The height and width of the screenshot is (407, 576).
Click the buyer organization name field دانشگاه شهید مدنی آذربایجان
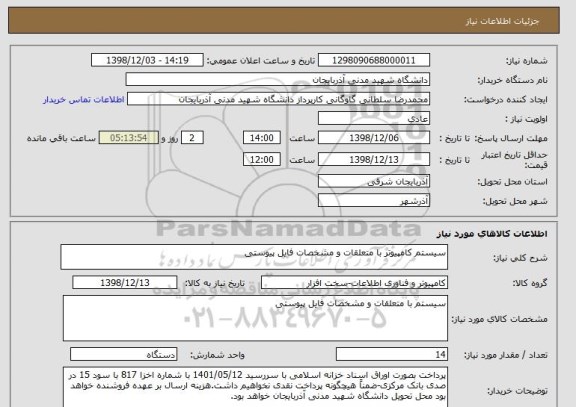point(278,80)
